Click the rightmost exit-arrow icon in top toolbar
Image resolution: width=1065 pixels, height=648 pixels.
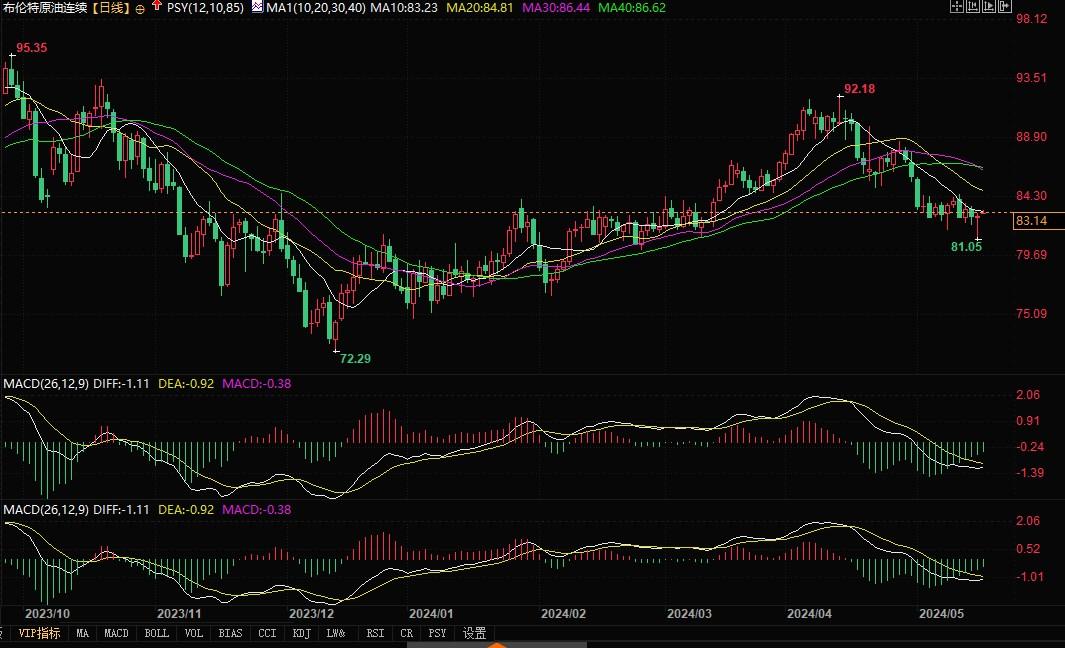pos(1005,6)
